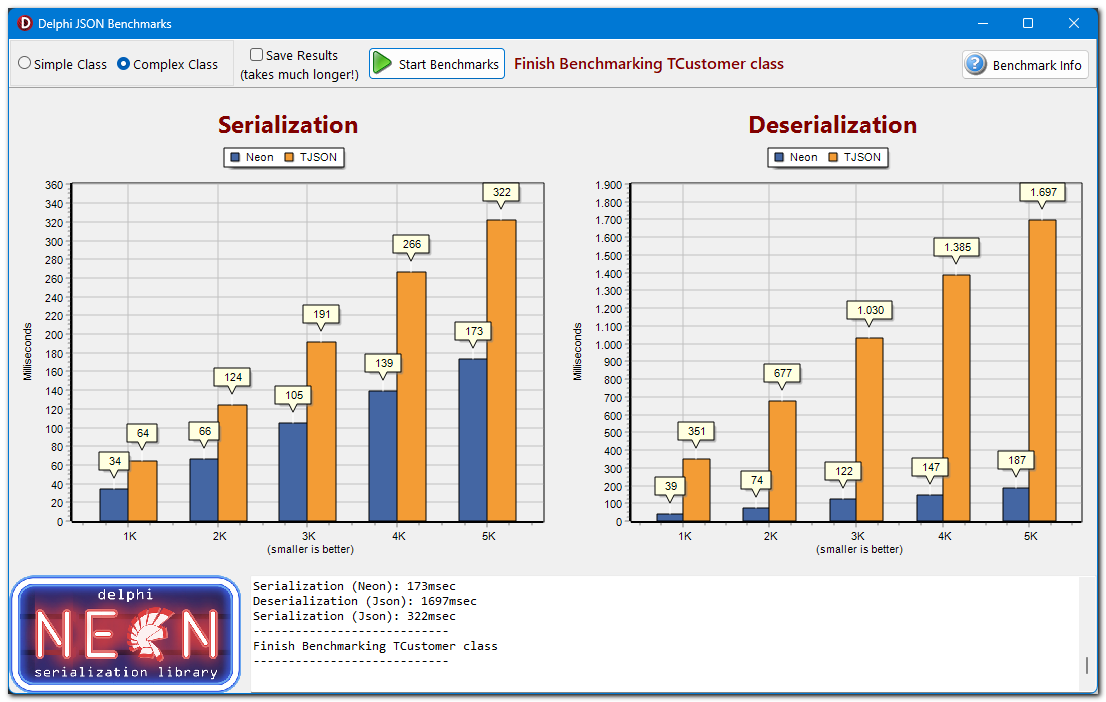Open the Benchmark Info dialog
Image resolution: width=1106 pixels, height=702 pixels.
coord(1026,65)
